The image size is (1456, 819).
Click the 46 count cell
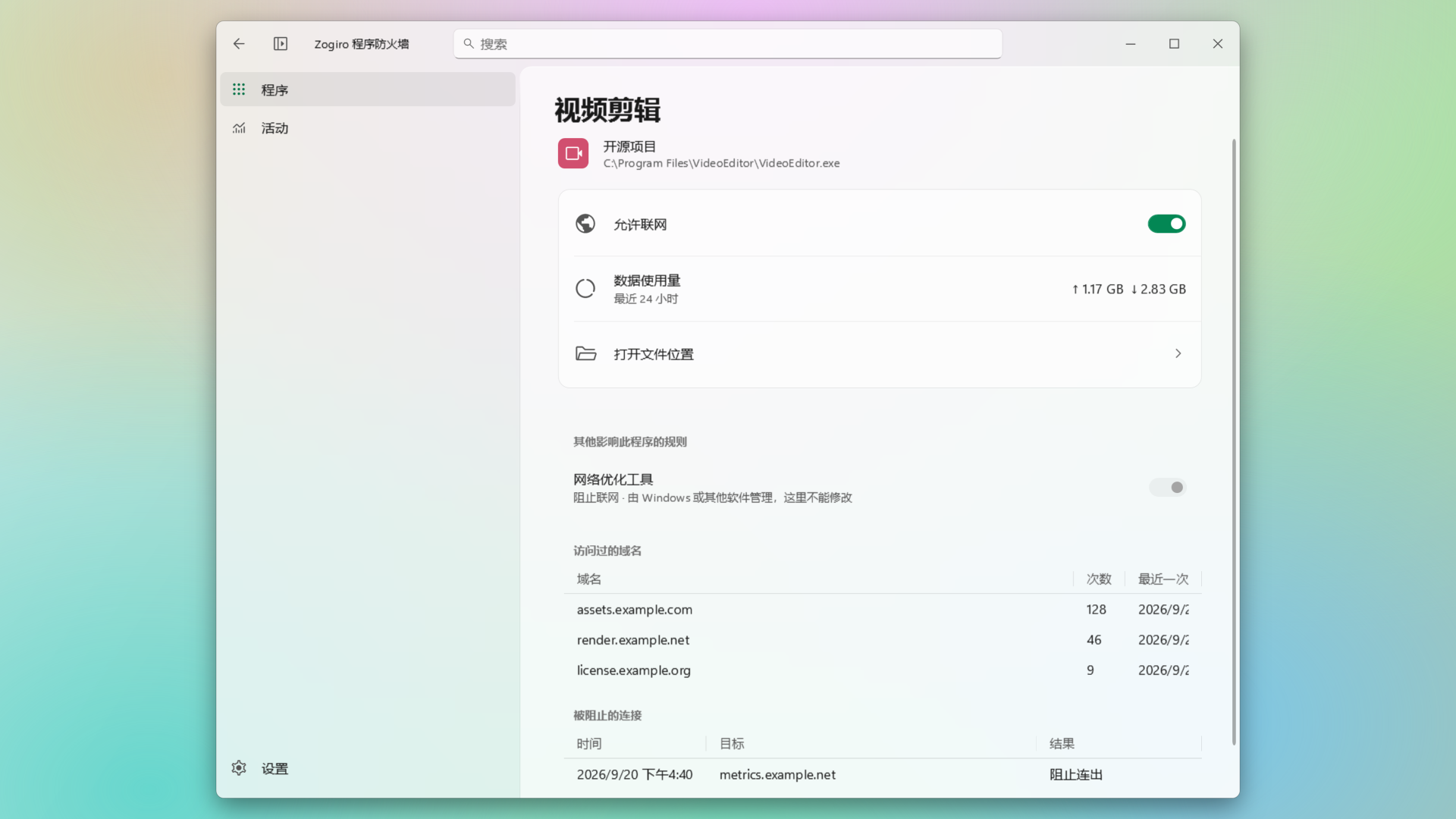point(1094,640)
